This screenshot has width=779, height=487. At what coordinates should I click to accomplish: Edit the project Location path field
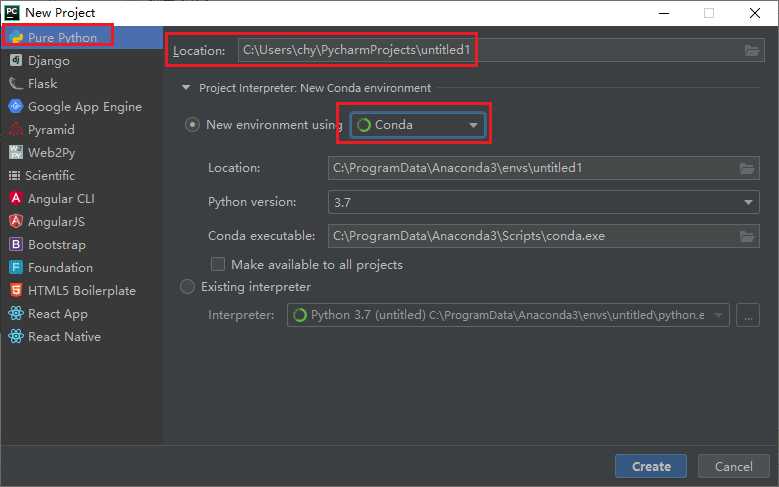coord(501,50)
